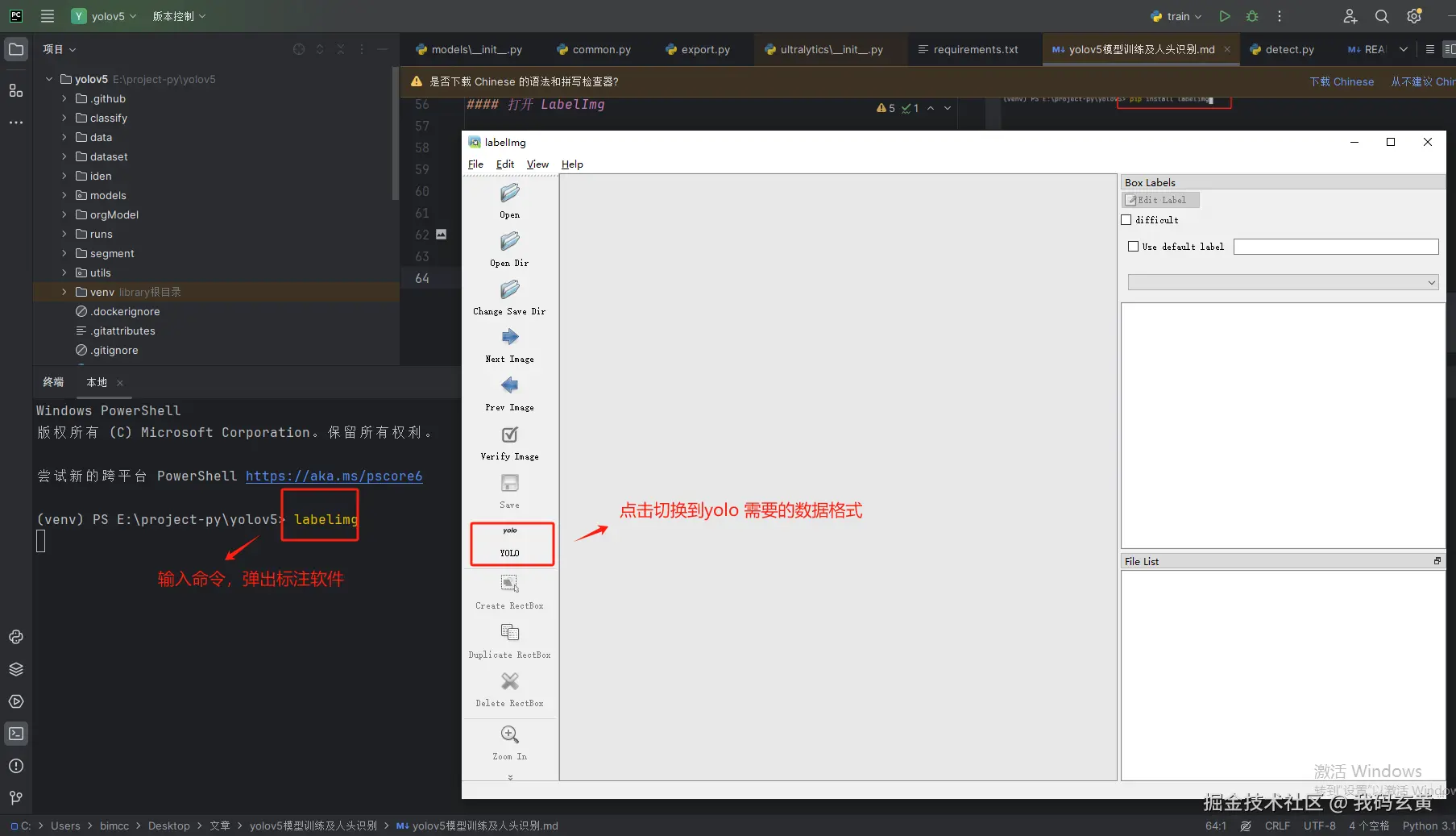Click the default label text field
The image size is (1456, 836).
click(1336, 247)
